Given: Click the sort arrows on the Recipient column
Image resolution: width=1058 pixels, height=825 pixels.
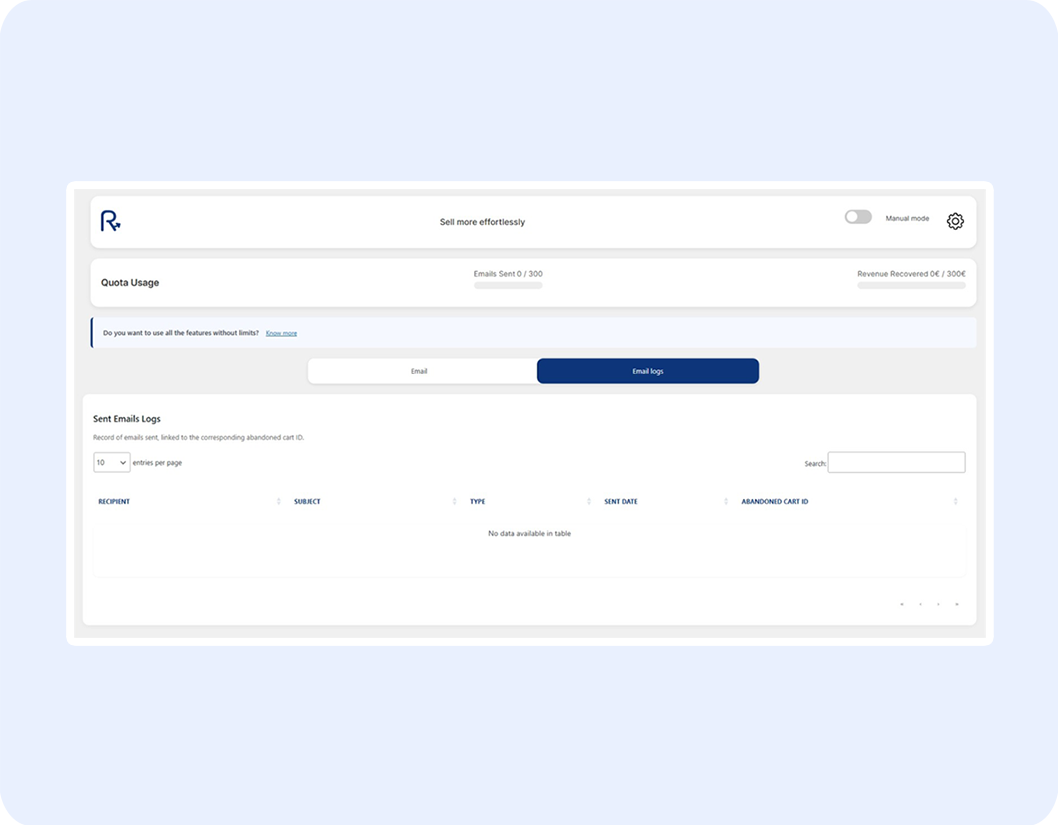Looking at the screenshot, I should point(278,501).
